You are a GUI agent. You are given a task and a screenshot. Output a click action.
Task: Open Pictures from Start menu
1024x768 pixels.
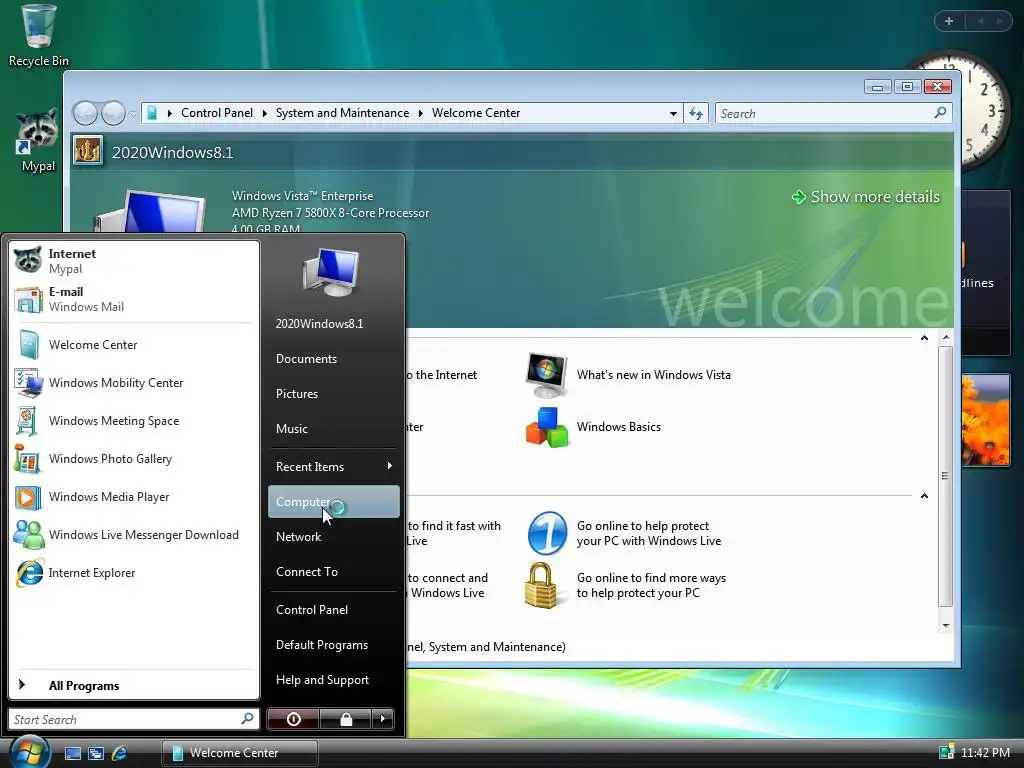point(333,394)
